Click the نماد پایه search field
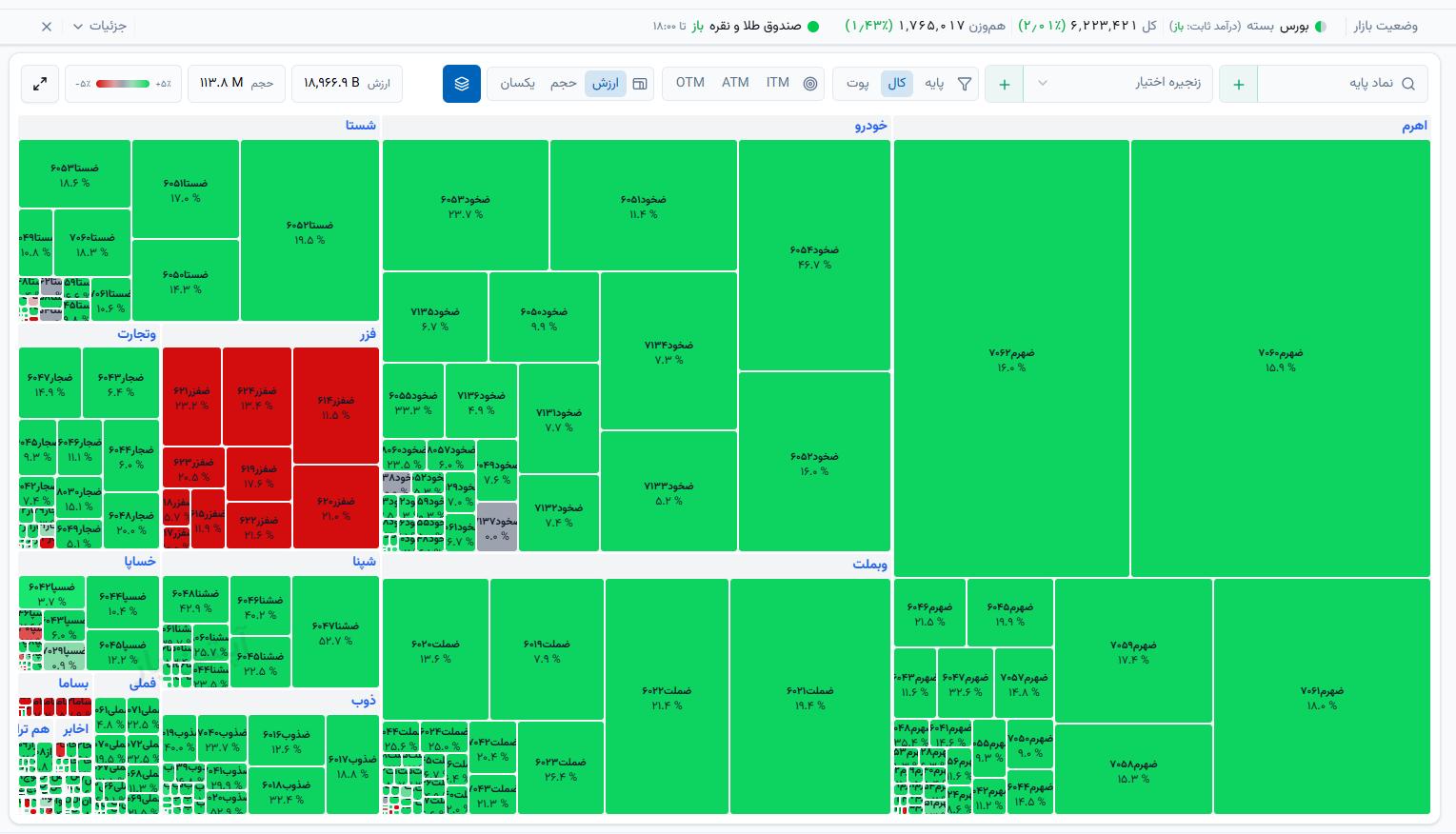The image size is (1456, 834). tap(1341, 84)
